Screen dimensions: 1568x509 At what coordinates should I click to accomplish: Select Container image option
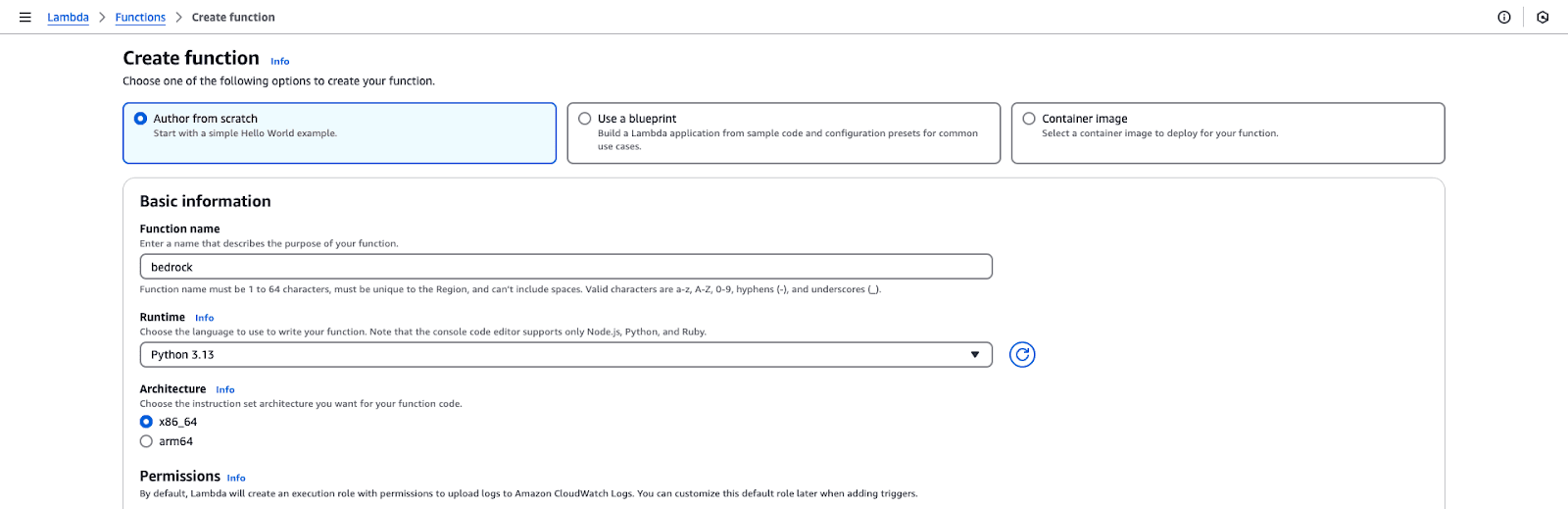[x=1029, y=119]
